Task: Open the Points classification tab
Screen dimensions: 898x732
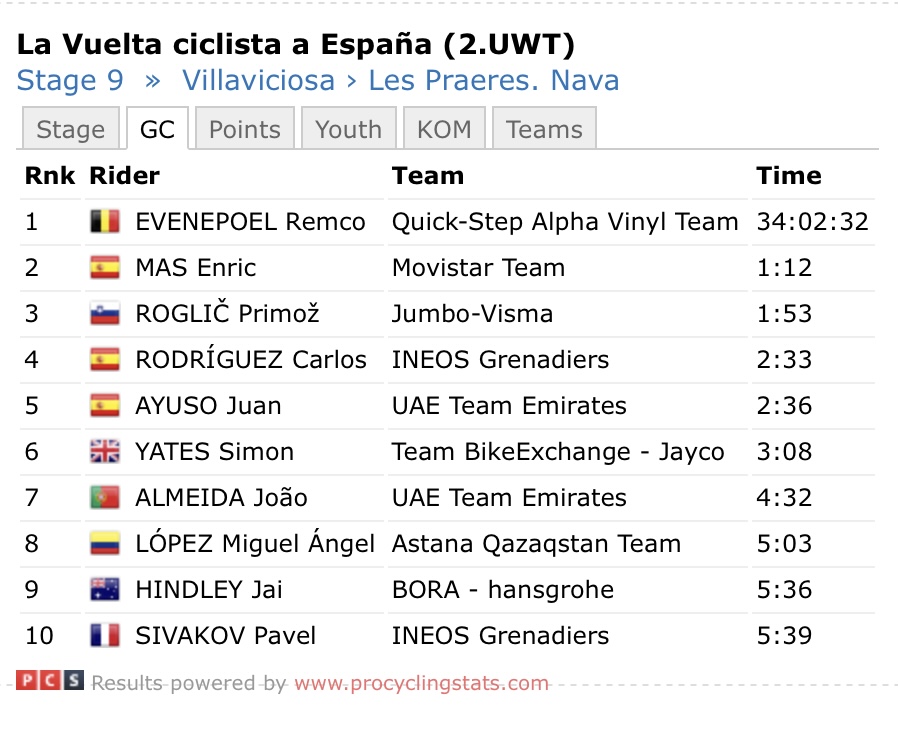Action: point(245,128)
